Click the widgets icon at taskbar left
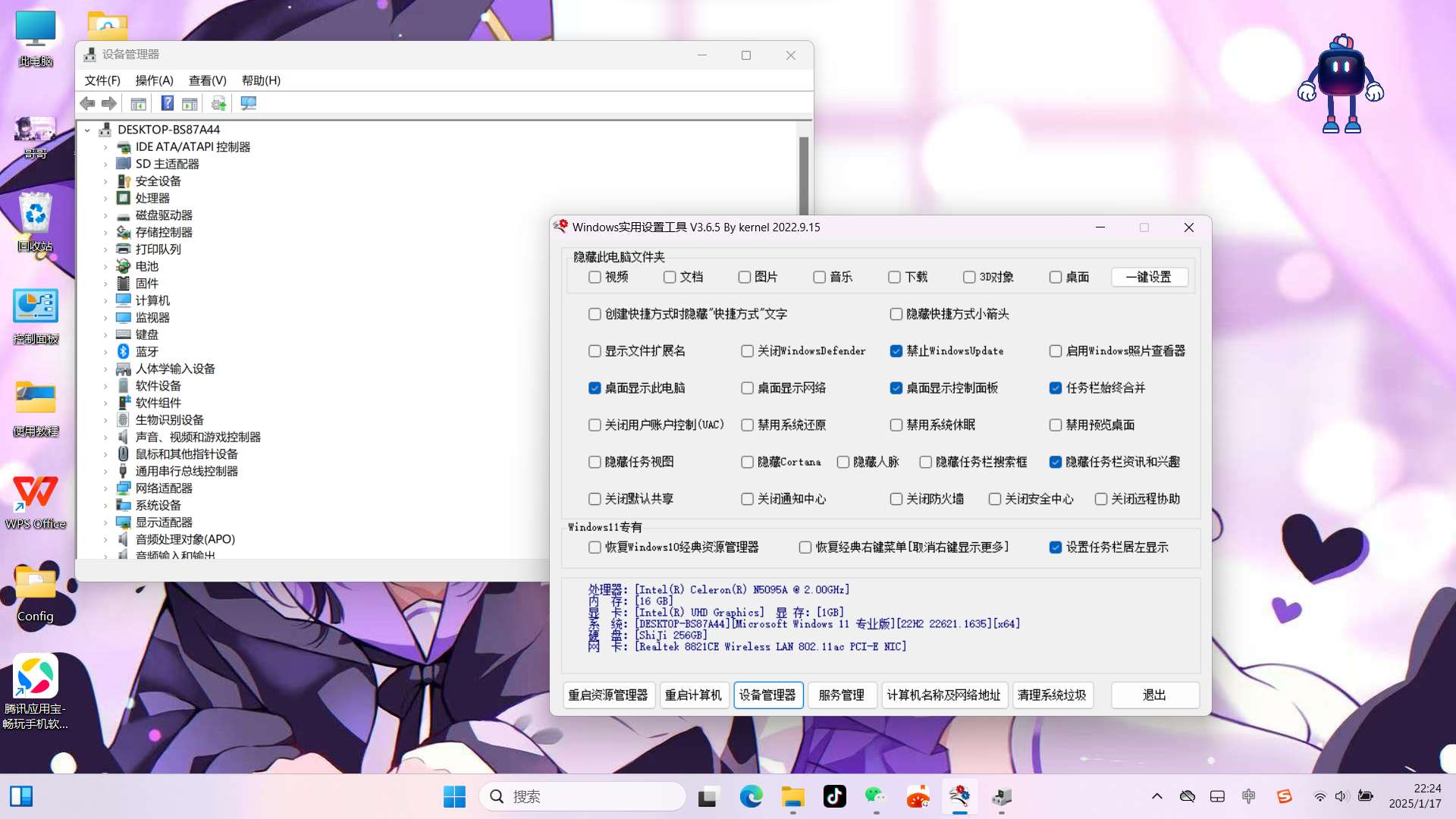This screenshot has width=1456, height=819. click(21, 796)
